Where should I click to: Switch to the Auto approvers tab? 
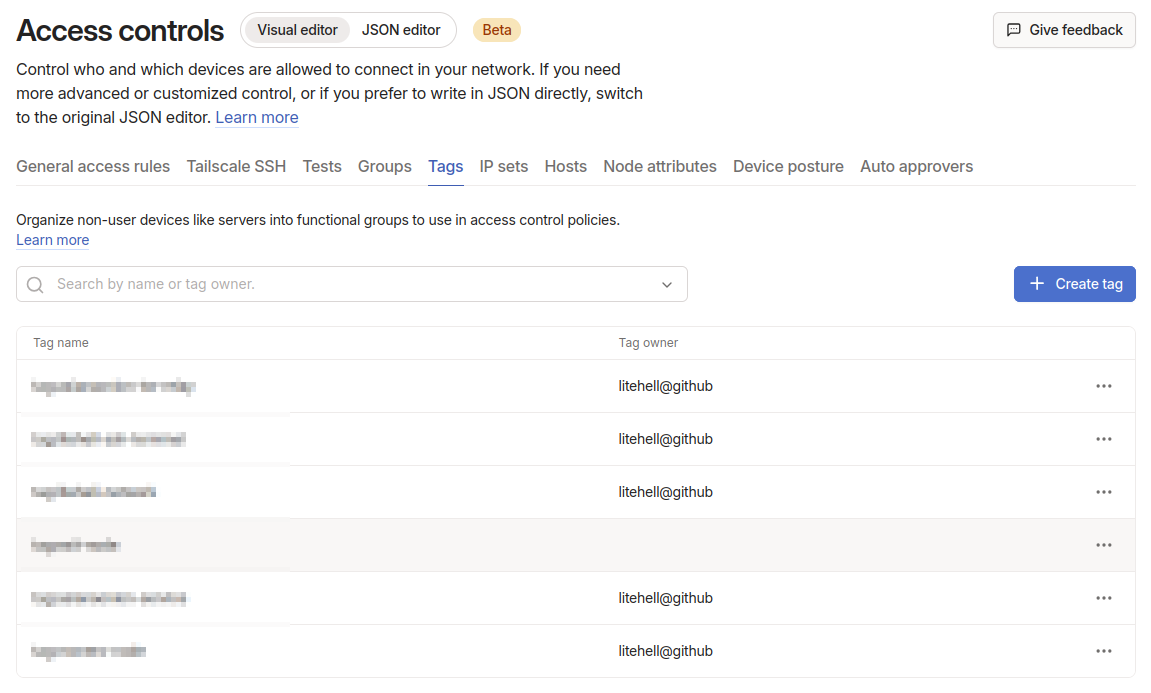916,167
